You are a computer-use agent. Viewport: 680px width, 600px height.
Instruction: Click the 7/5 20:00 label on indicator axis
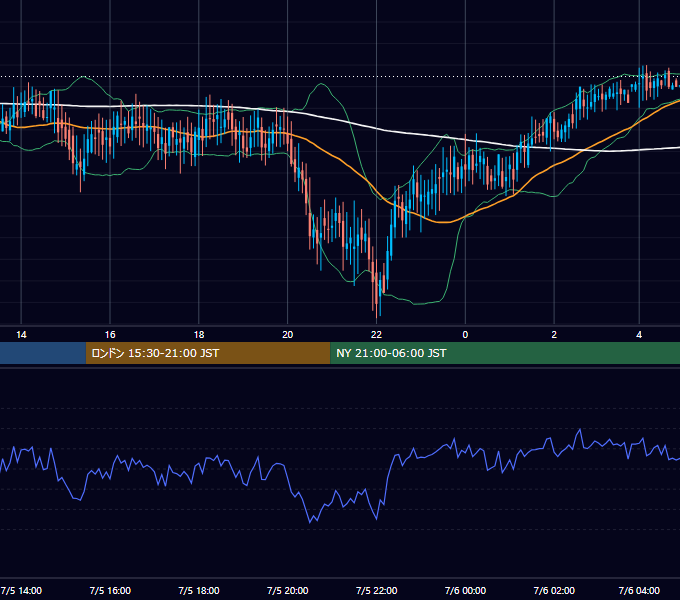point(288,590)
